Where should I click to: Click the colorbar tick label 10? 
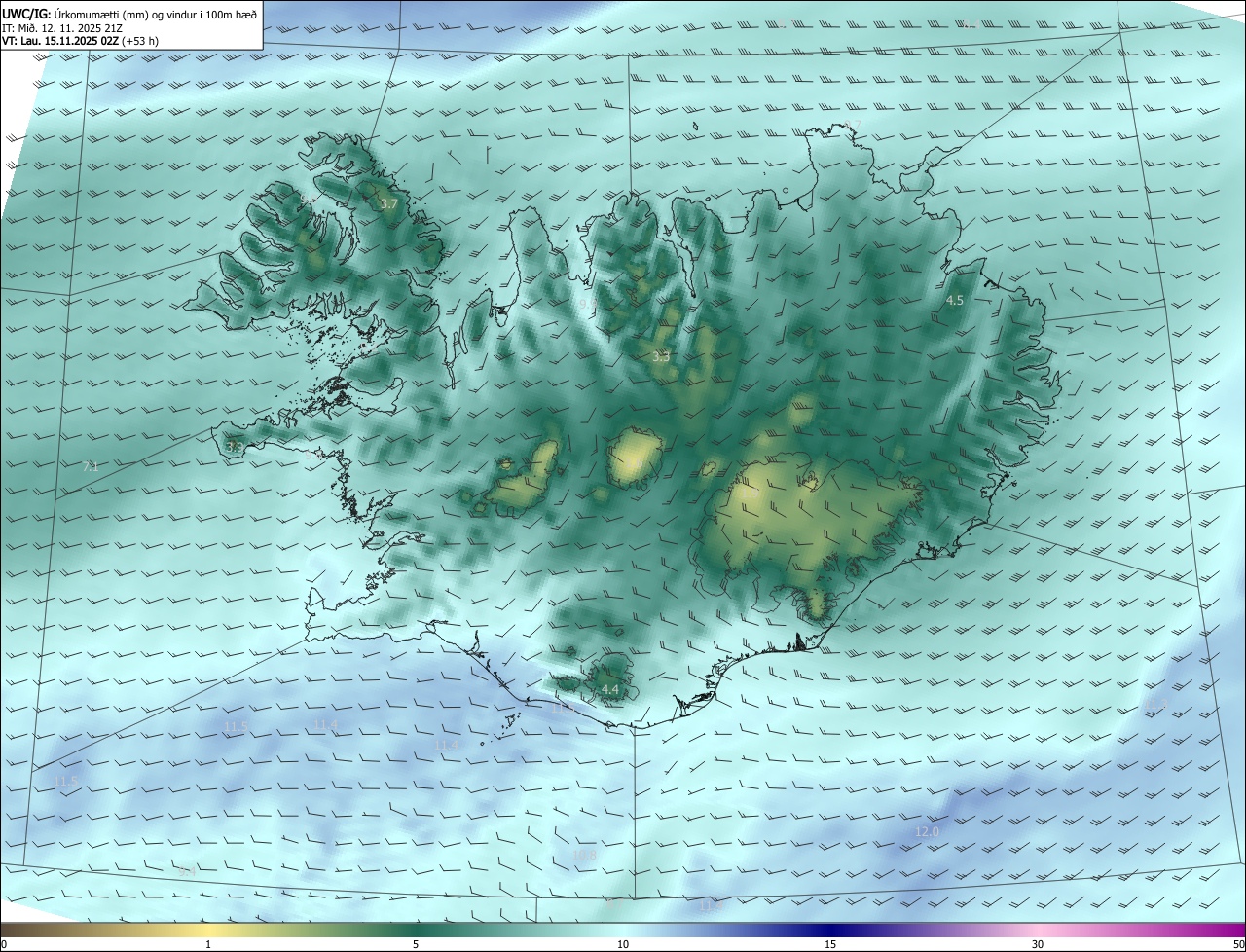[623, 944]
